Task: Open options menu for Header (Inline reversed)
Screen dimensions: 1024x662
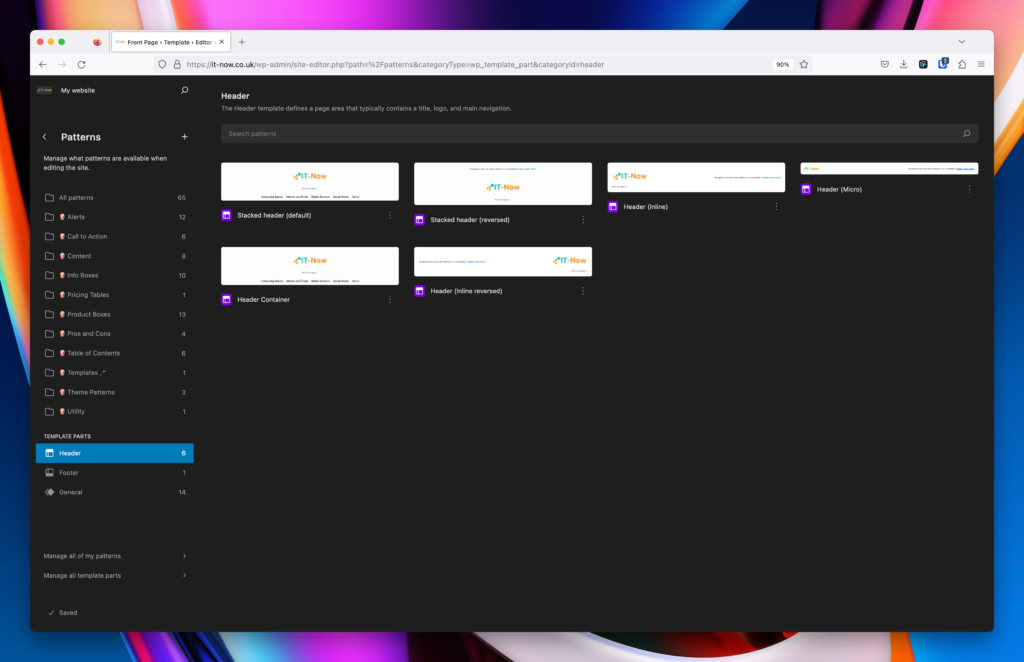Action: pyautogui.click(x=583, y=291)
